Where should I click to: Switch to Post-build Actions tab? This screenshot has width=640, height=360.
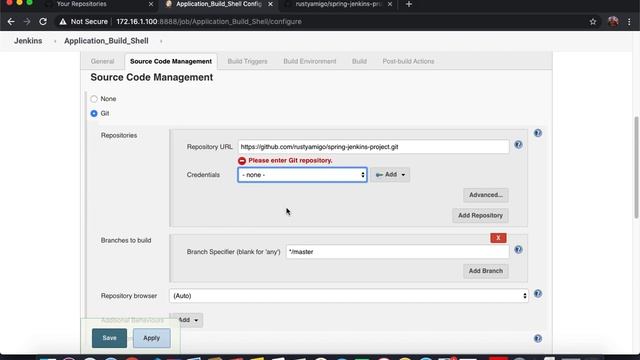point(408,61)
